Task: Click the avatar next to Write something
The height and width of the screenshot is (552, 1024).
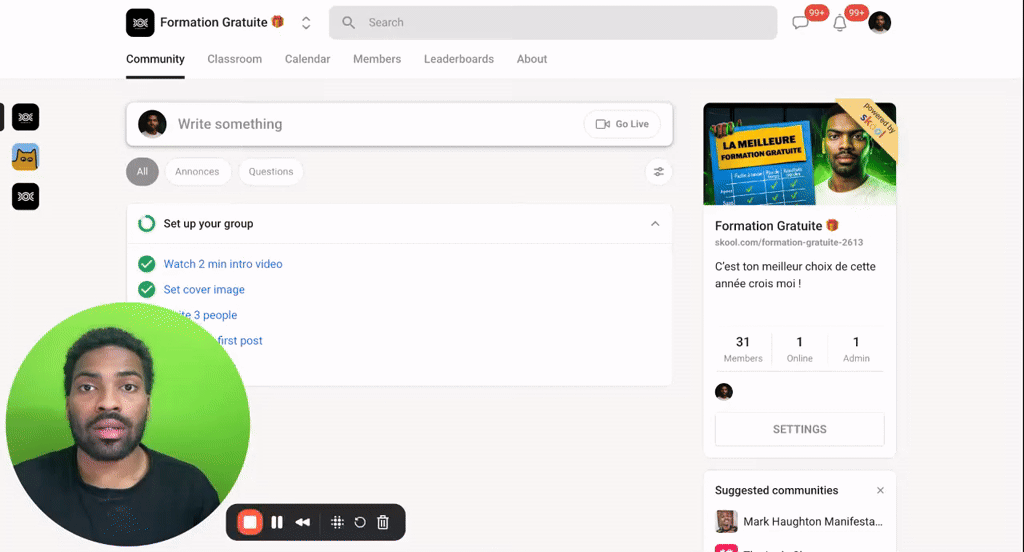Action: (152, 124)
